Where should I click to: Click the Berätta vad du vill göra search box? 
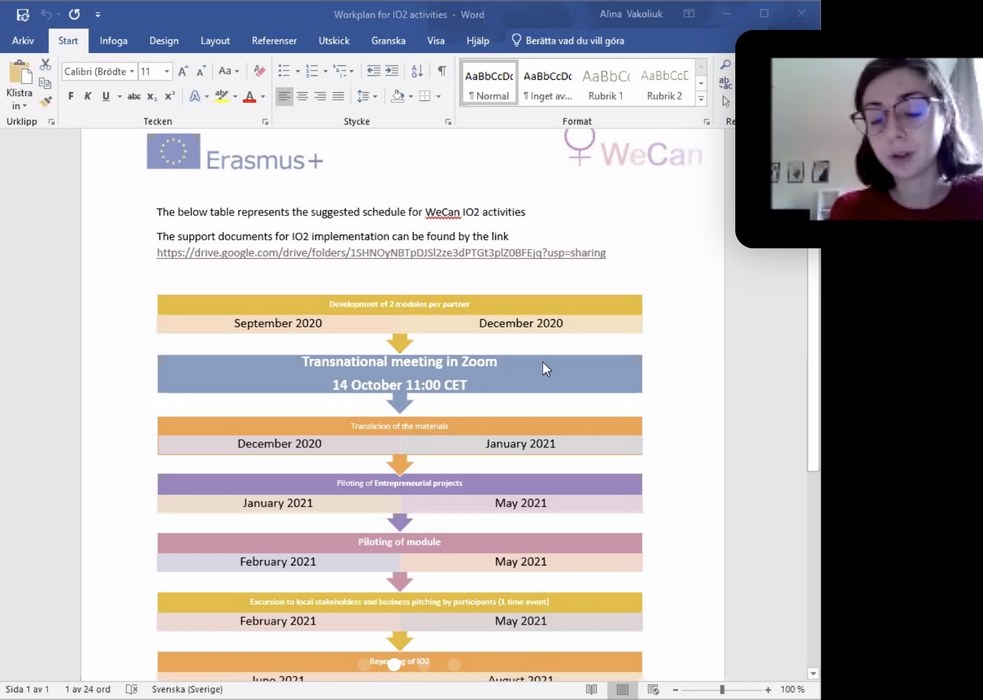pos(575,41)
